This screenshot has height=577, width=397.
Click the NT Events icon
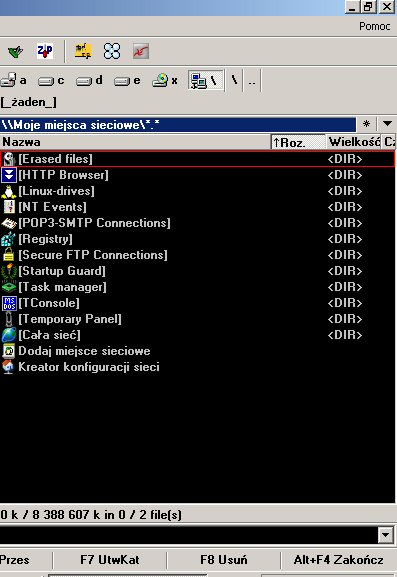coord(9,207)
